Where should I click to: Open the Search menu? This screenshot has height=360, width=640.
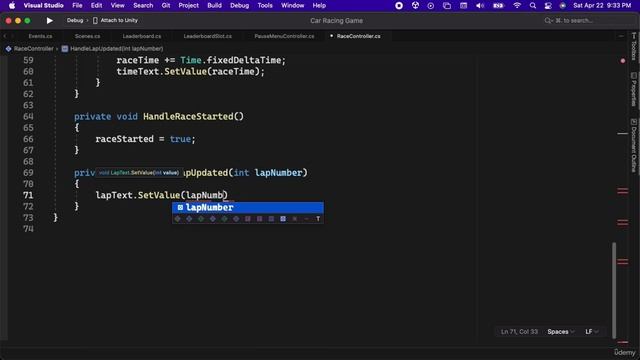coord(143,6)
